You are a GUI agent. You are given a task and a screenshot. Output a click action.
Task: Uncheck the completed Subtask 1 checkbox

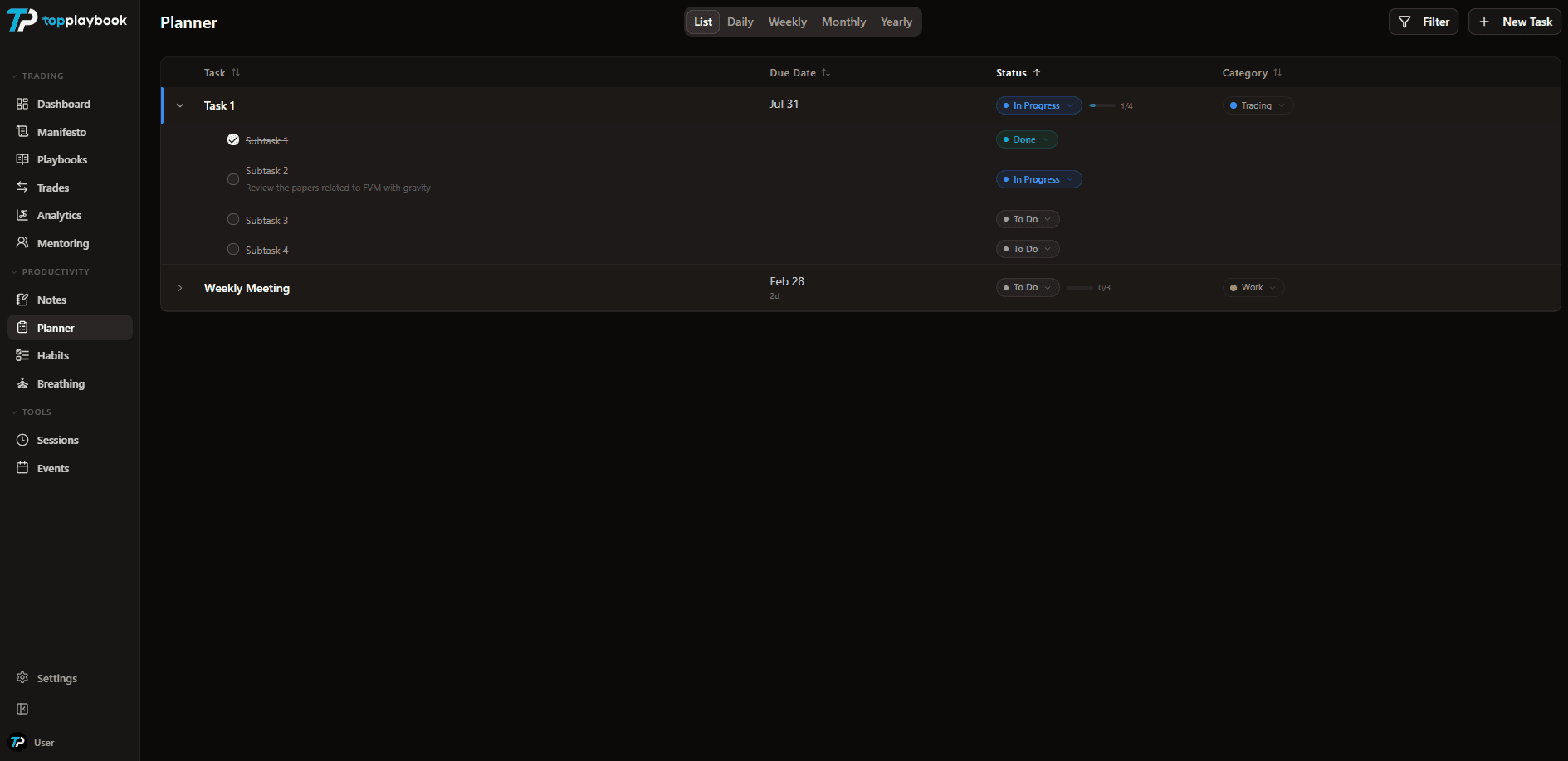pyautogui.click(x=233, y=139)
